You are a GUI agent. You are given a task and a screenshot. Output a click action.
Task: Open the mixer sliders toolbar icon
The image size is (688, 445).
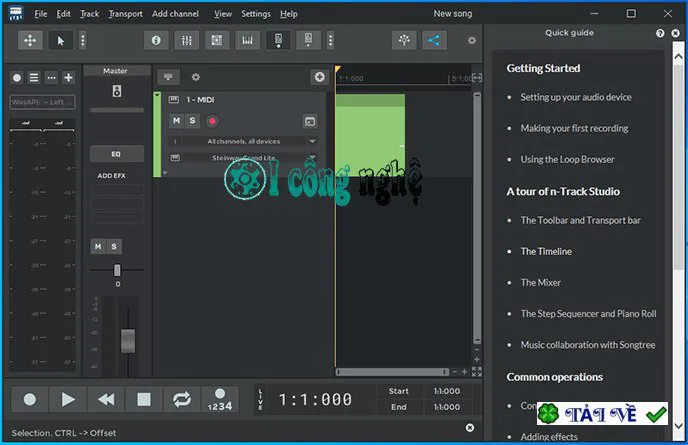[x=186, y=40]
